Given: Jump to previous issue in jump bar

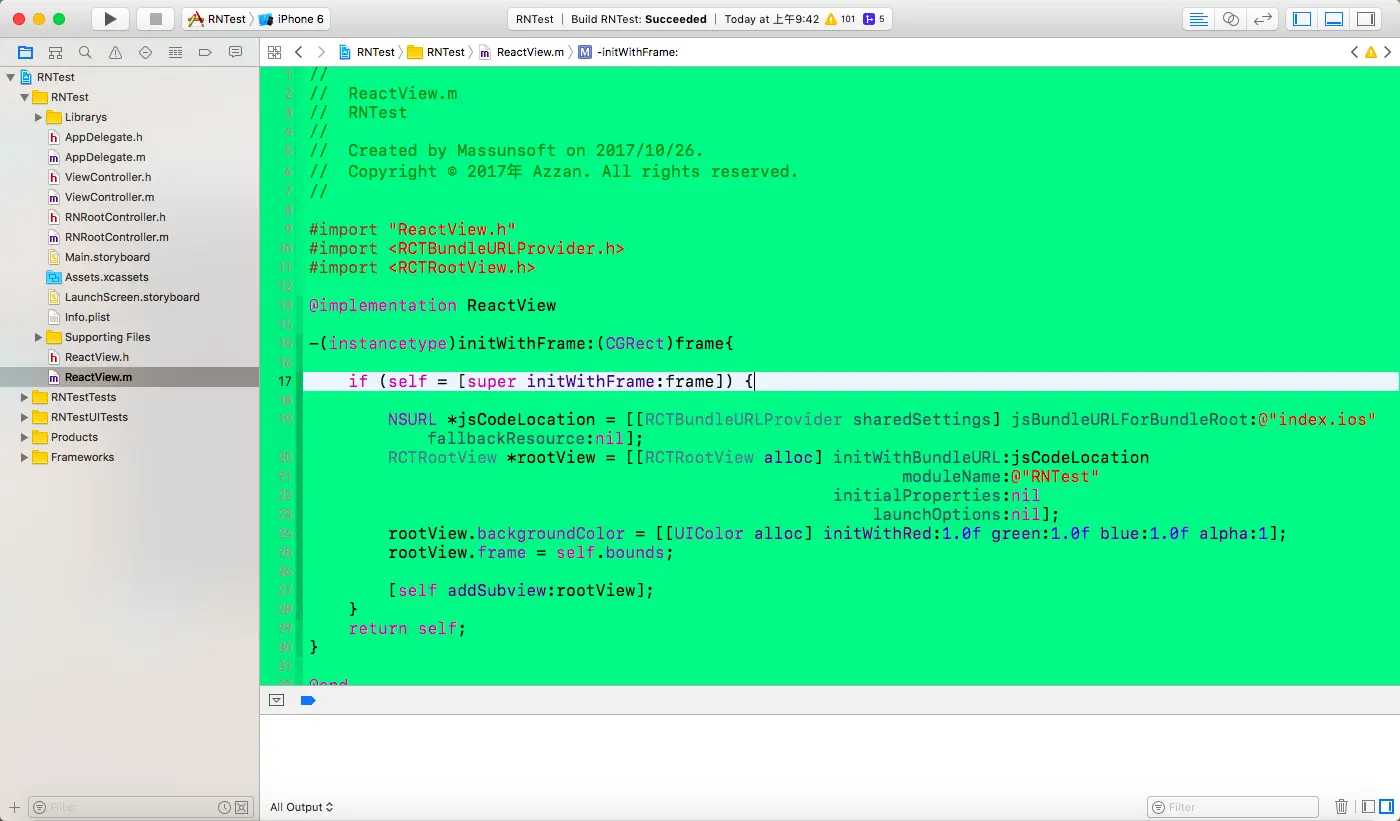Looking at the screenshot, I should (1354, 52).
